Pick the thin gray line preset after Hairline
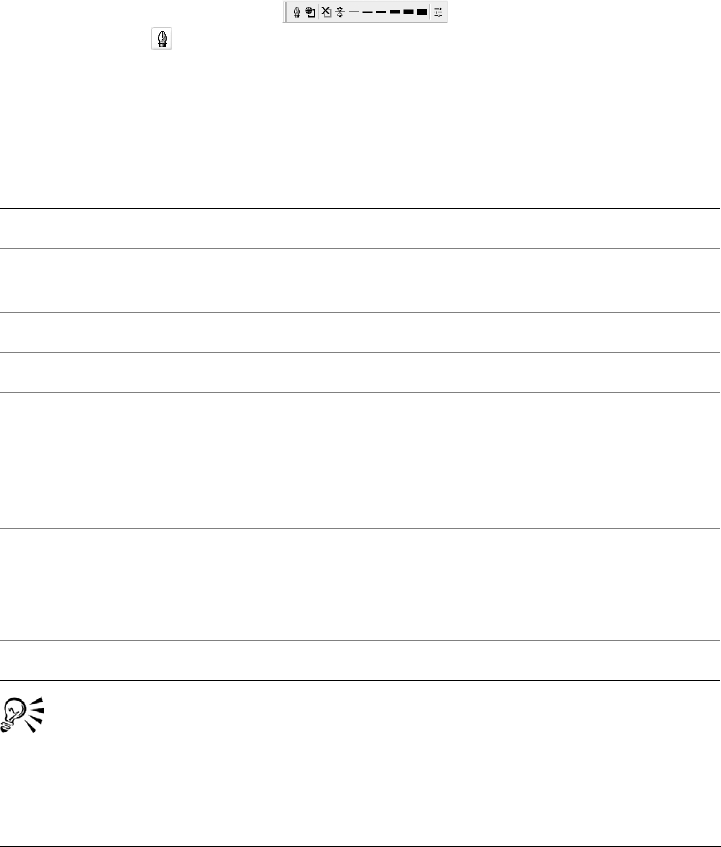This screenshot has height=847, width=721. [354, 11]
